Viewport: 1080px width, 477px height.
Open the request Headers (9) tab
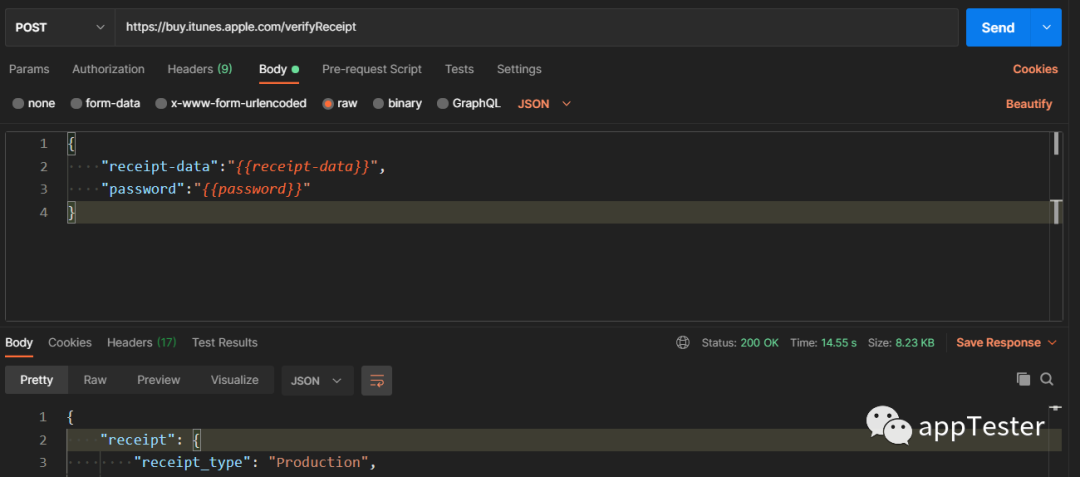(x=200, y=69)
